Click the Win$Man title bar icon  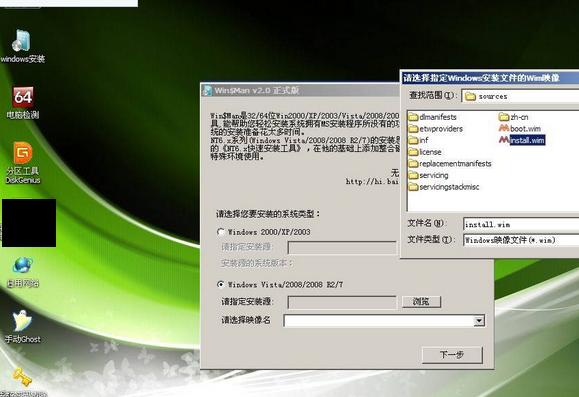coord(208,90)
